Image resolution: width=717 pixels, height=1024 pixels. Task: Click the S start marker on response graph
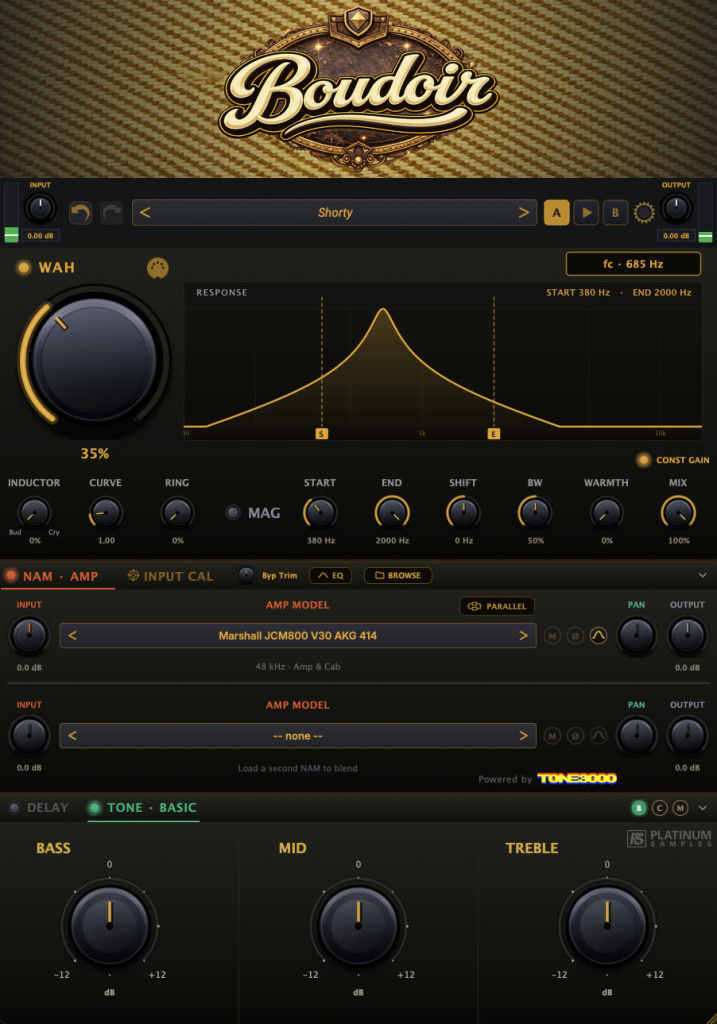[x=321, y=434]
